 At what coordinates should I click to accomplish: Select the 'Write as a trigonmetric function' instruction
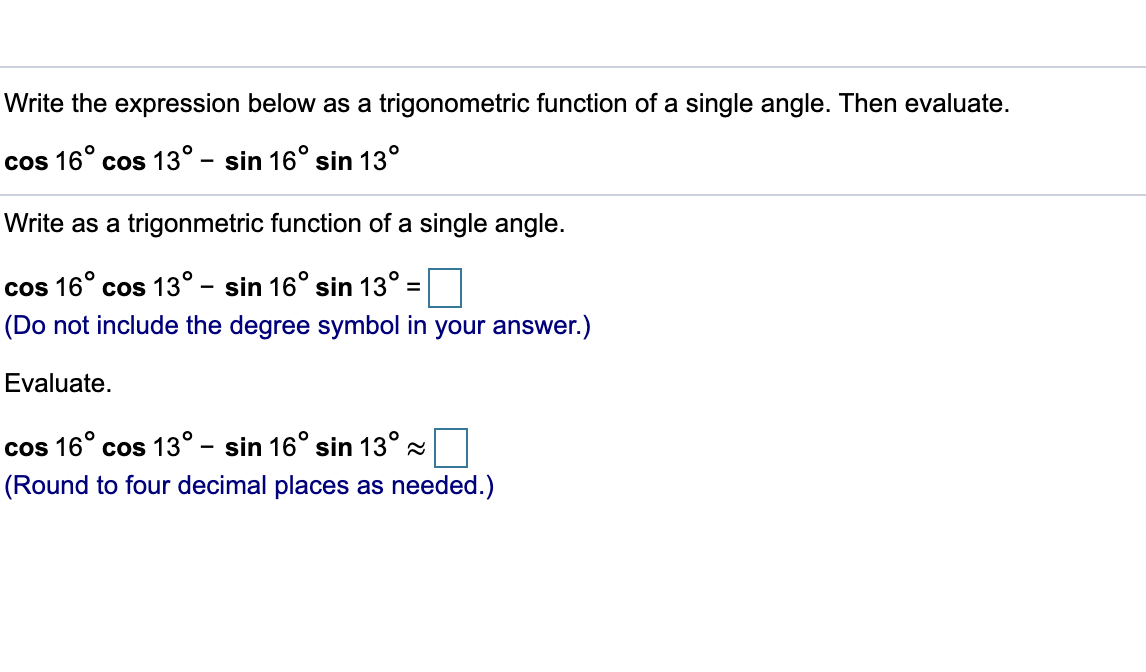285,223
